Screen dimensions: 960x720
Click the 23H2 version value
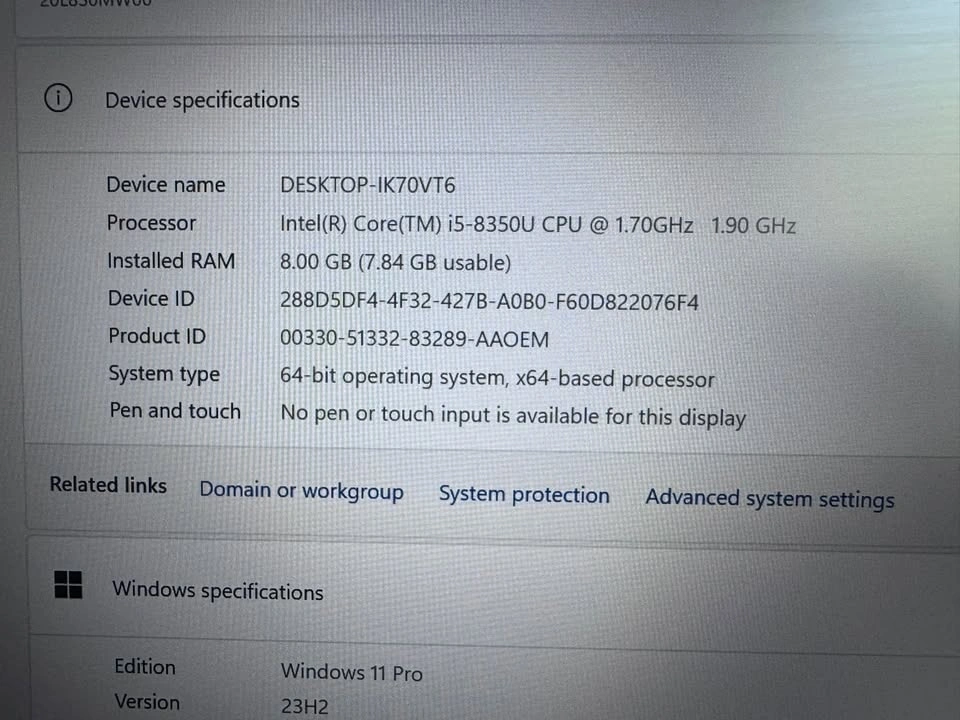tap(304, 707)
